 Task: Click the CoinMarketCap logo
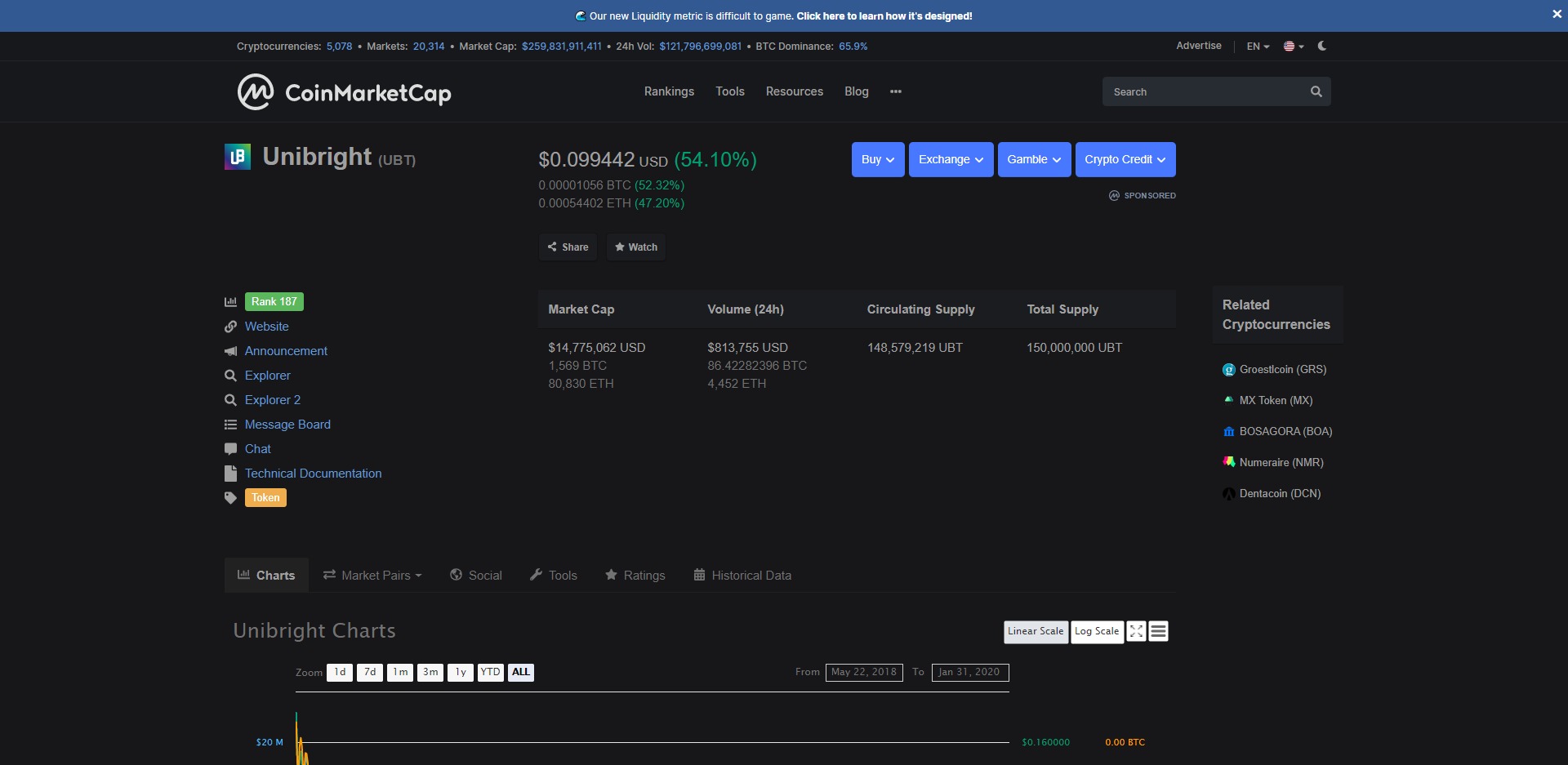click(x=344, y=91)
